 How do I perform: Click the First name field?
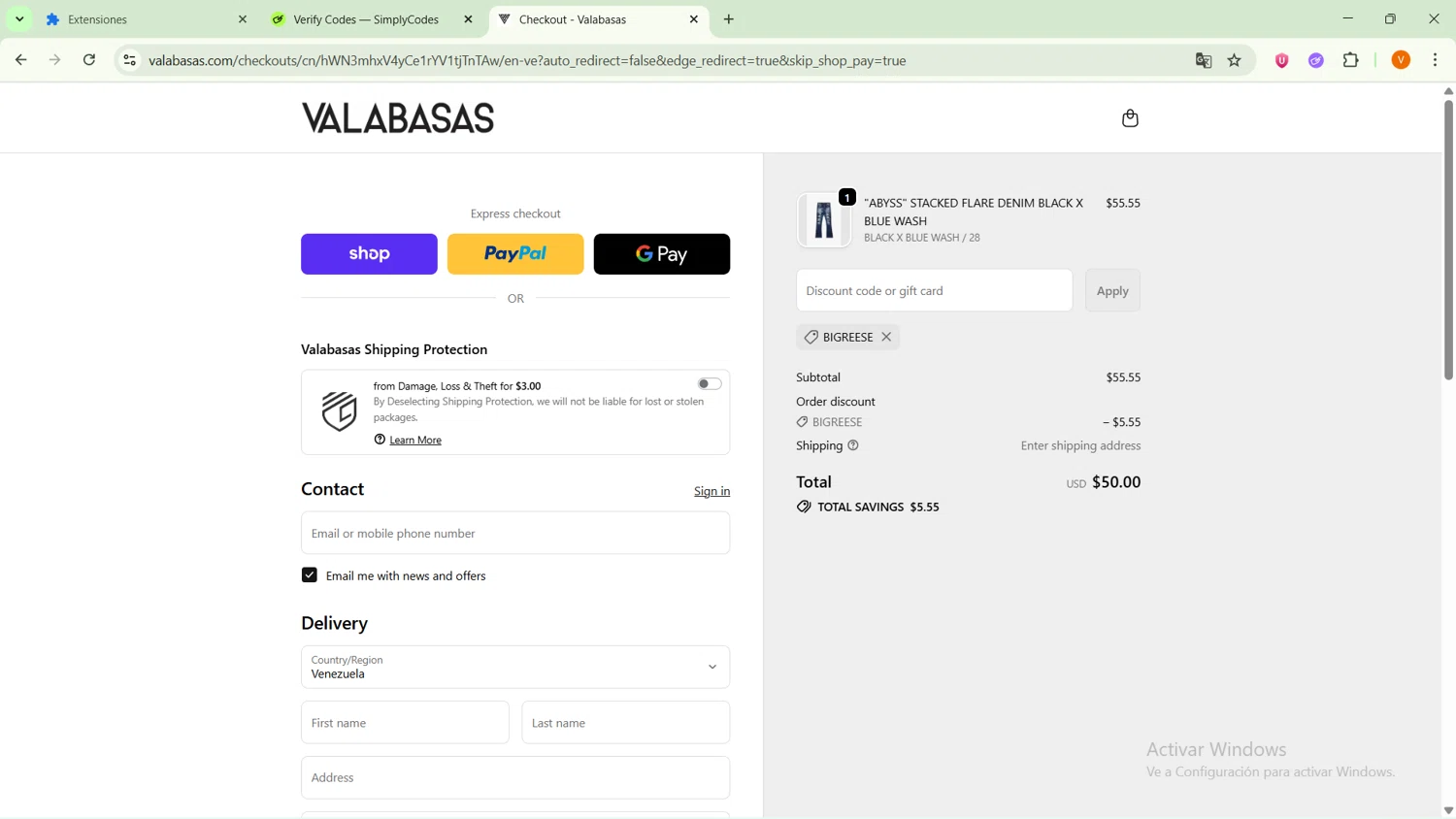click(405, 723)
